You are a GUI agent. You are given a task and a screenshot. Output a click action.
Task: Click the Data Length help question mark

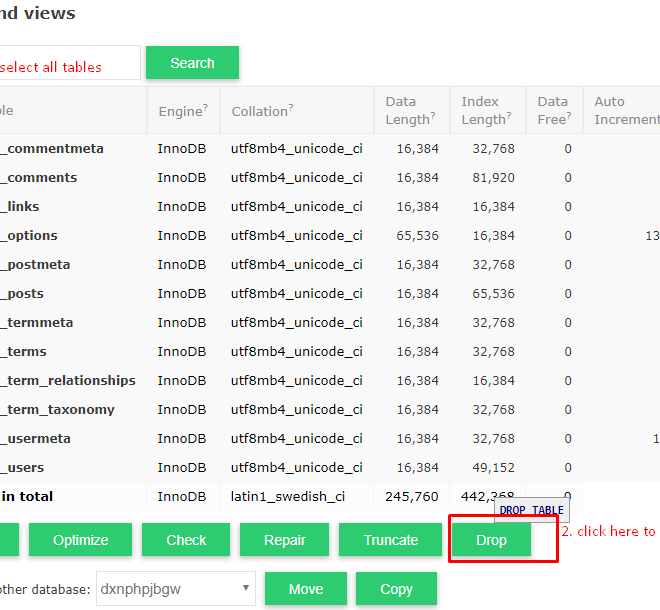click(x=433, y=115)
